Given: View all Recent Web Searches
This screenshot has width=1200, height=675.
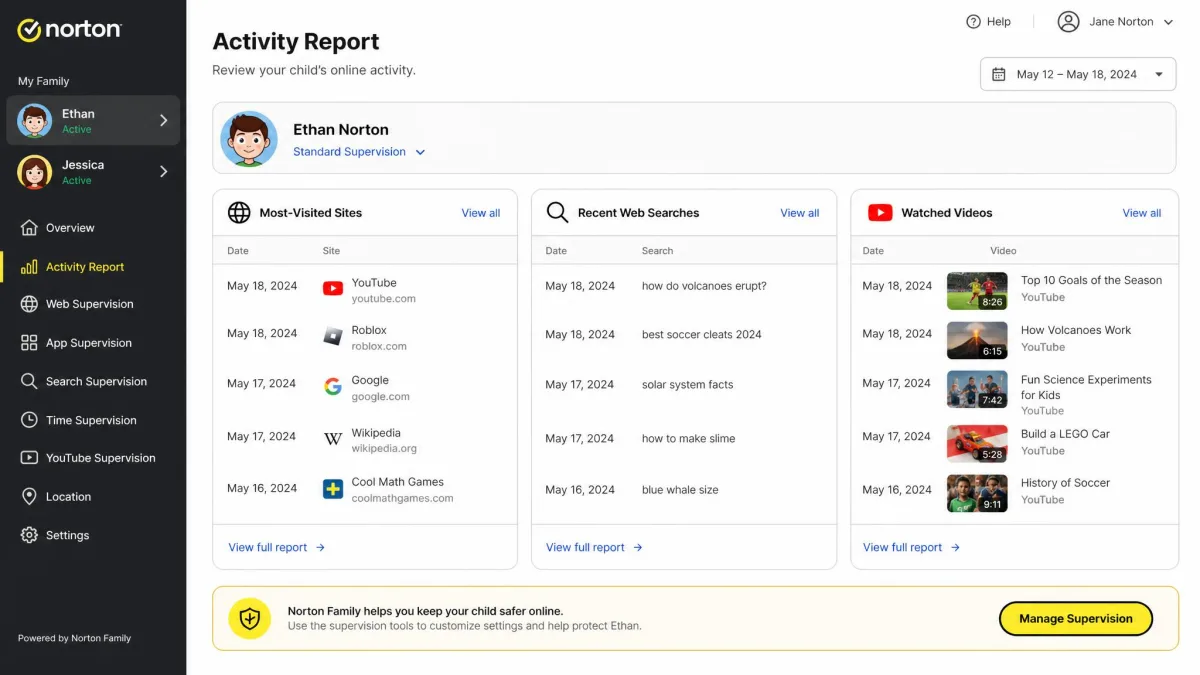Looking at the screenshot, I should (800, 213).
